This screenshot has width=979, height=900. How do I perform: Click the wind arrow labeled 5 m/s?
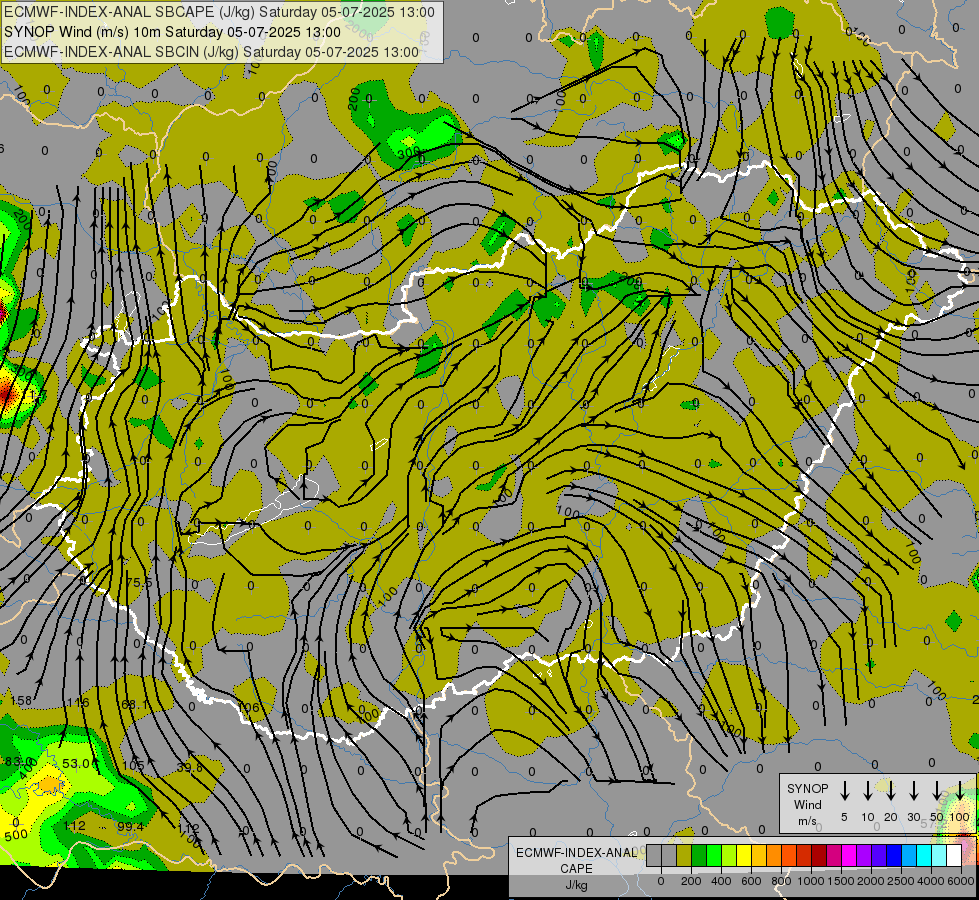(x=844, y=791)
